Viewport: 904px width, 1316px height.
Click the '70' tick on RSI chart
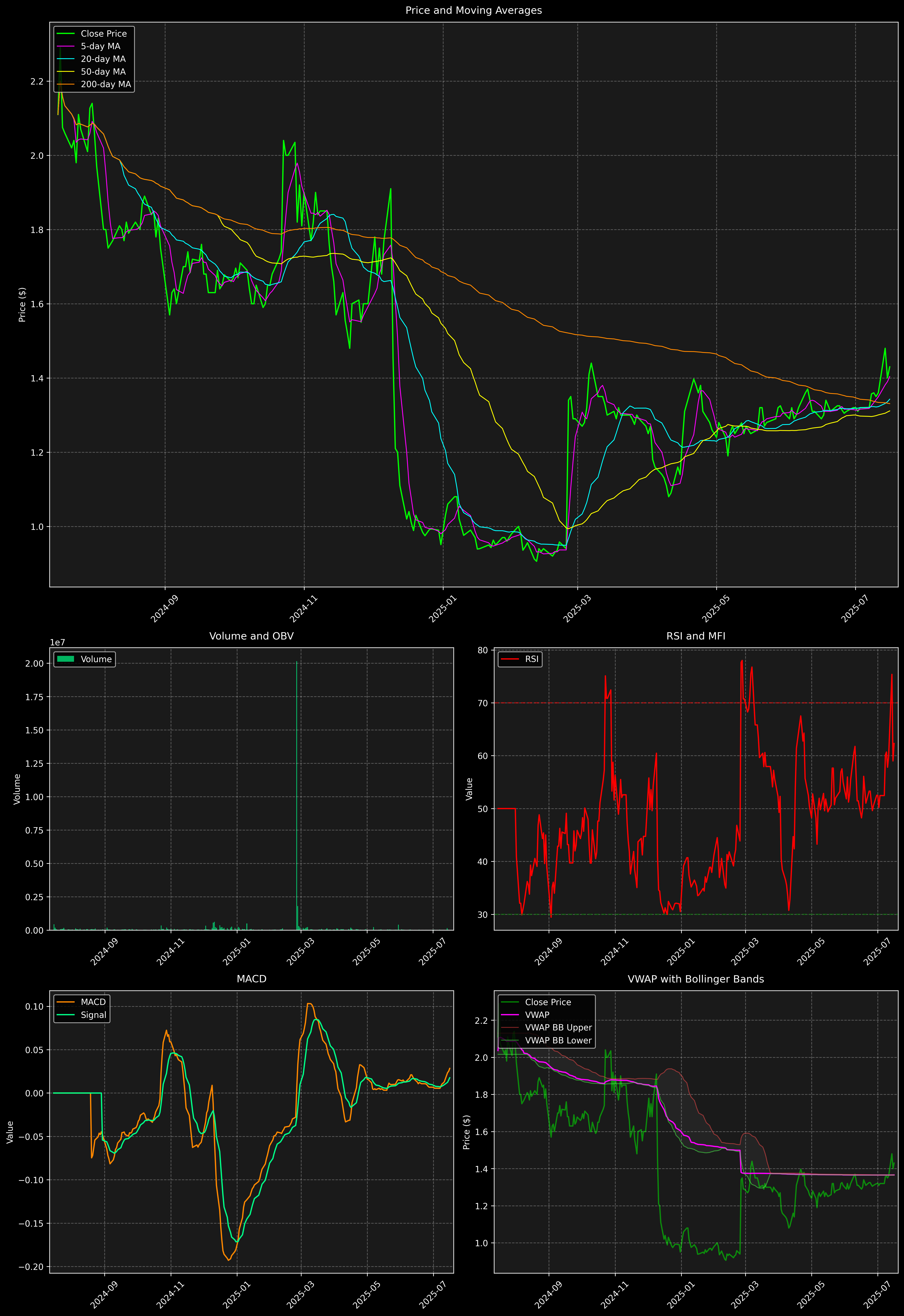pos(483,703)
